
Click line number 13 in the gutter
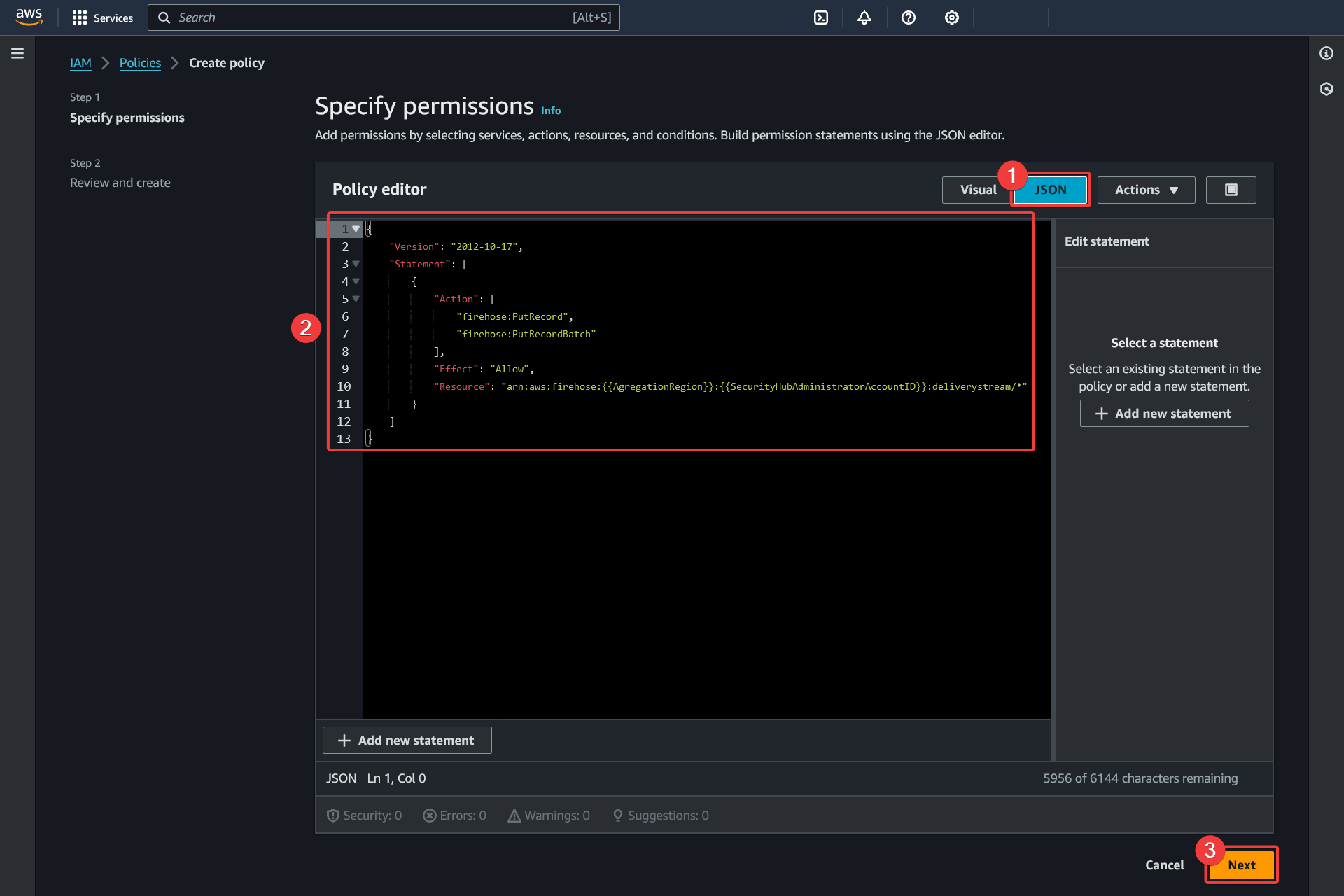344,439
